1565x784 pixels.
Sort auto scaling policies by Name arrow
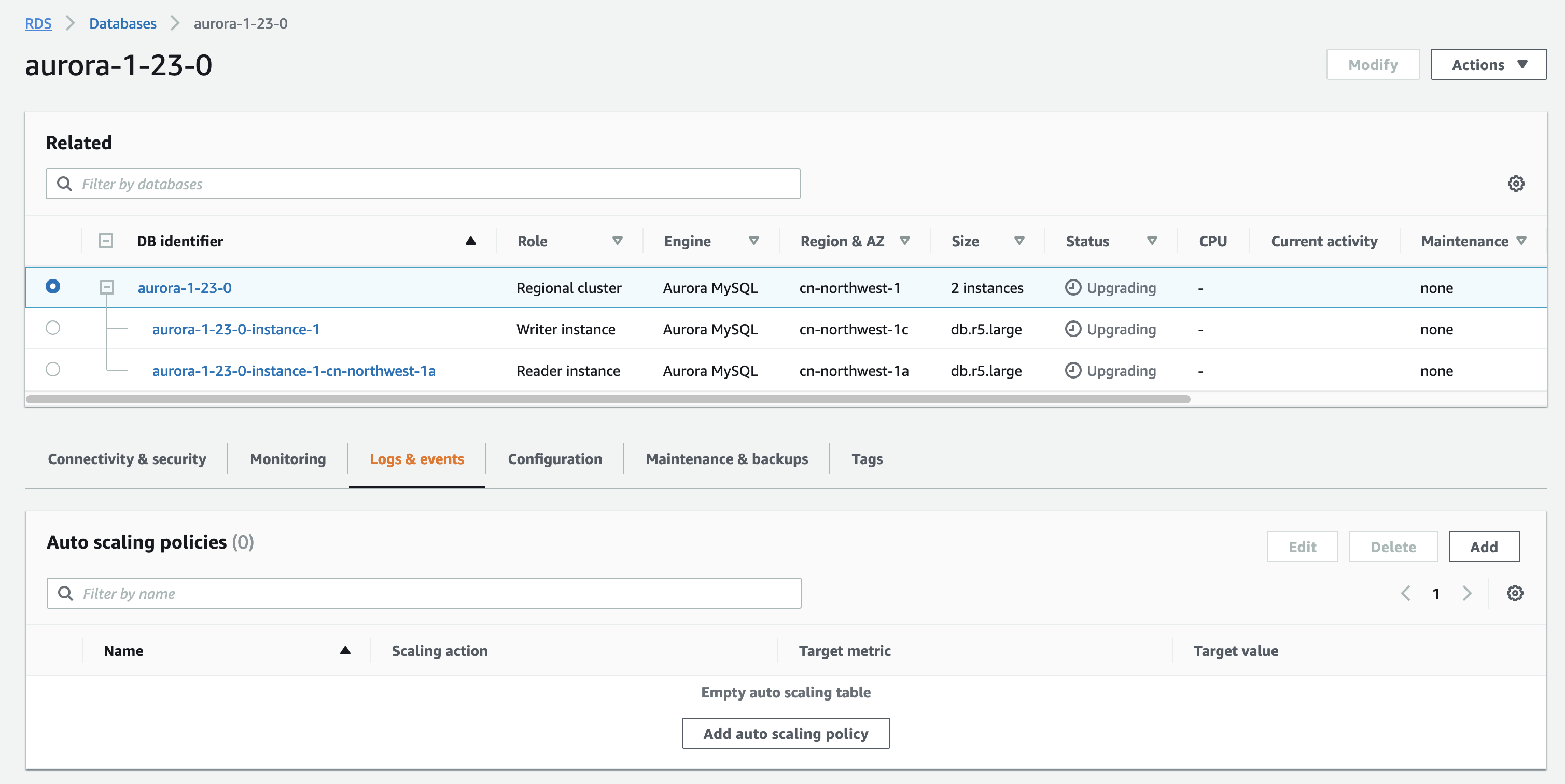click(345, 650)
